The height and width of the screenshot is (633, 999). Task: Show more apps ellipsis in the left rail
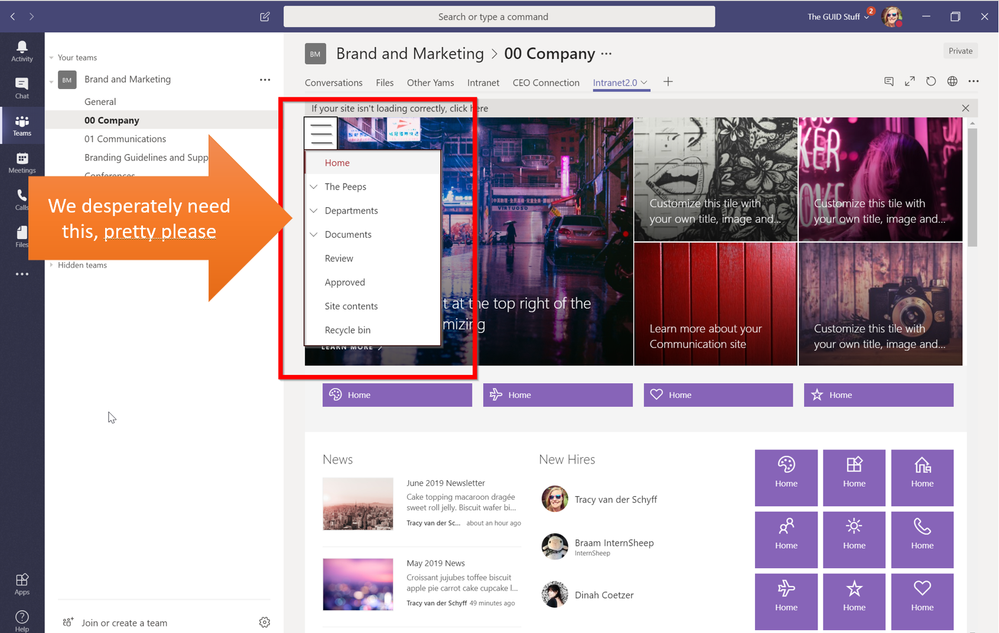click(x=22, y=274)
